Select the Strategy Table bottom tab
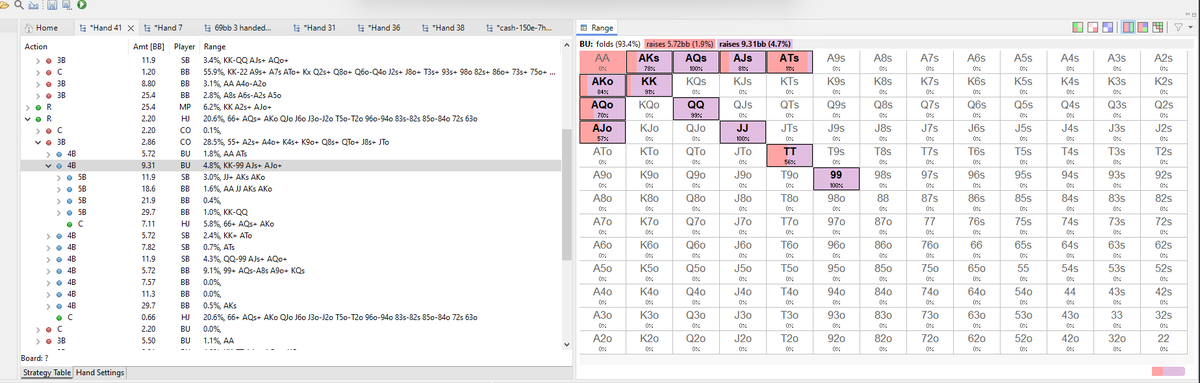The height and width of the screenshot is (383, 1200). click(x=47, y=372)
